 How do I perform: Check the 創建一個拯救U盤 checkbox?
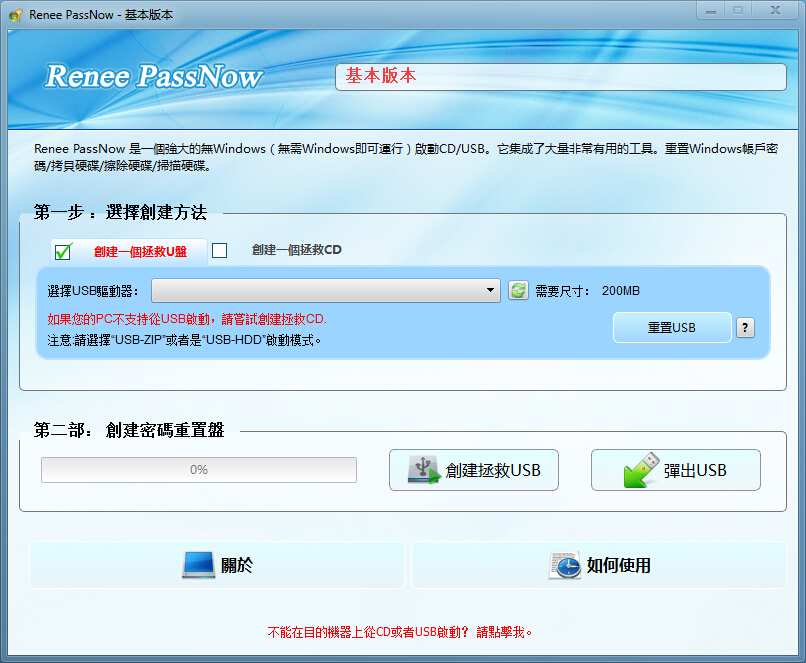coord(63,251)
